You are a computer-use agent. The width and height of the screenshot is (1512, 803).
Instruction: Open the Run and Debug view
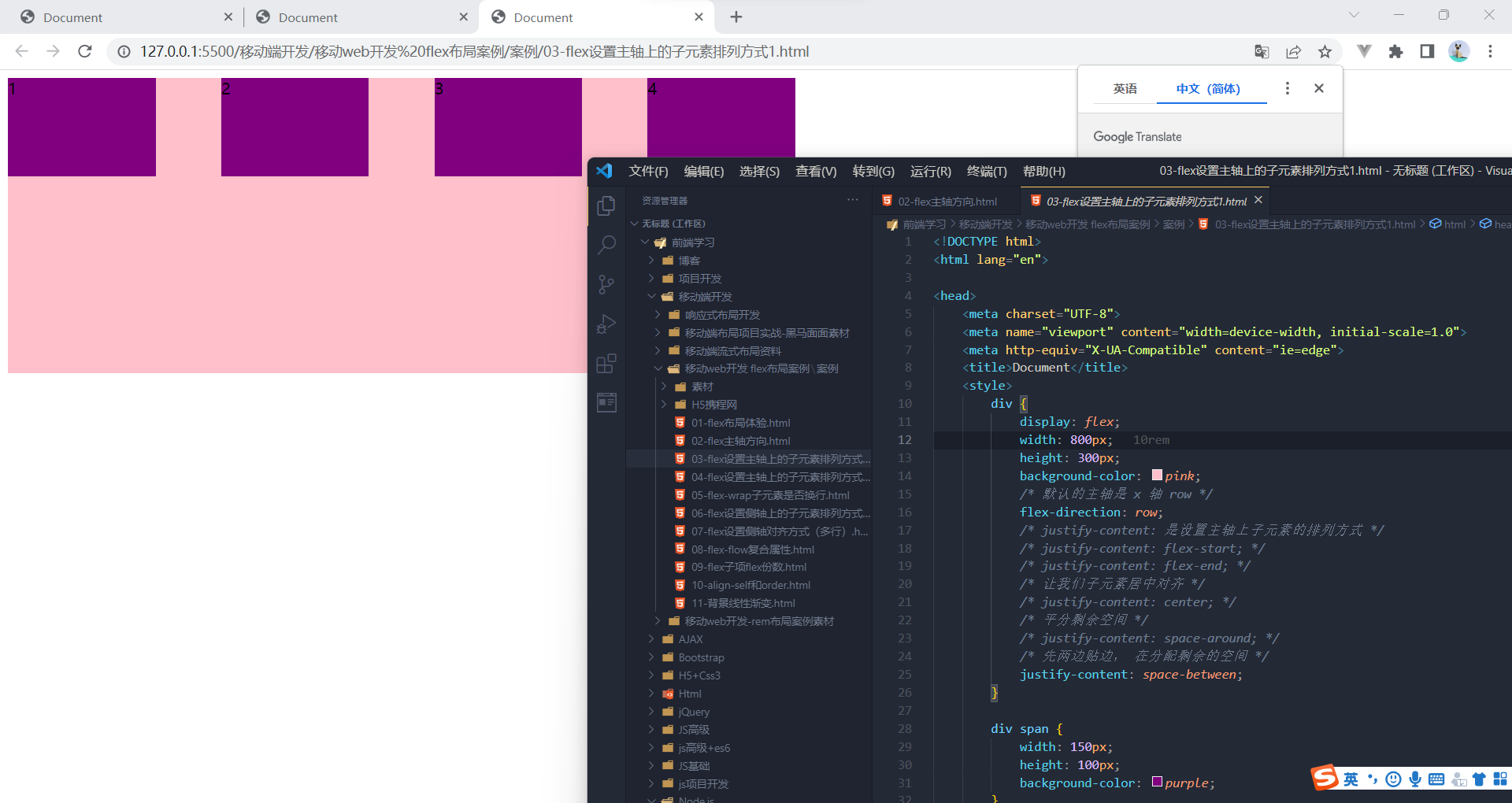point(606,324)
